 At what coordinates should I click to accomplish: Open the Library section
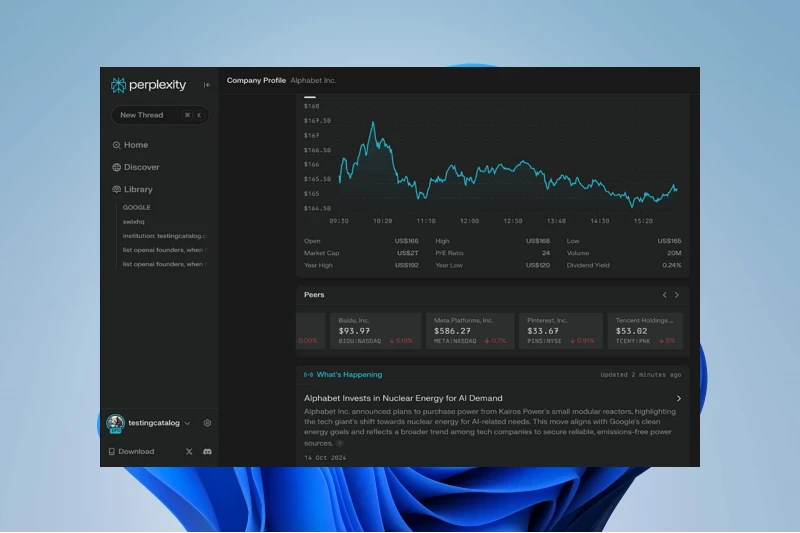(x=132, y=189)
